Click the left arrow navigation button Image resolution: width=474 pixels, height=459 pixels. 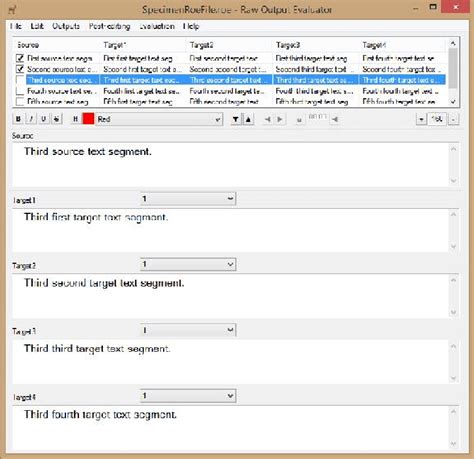(x=267, y=119)
